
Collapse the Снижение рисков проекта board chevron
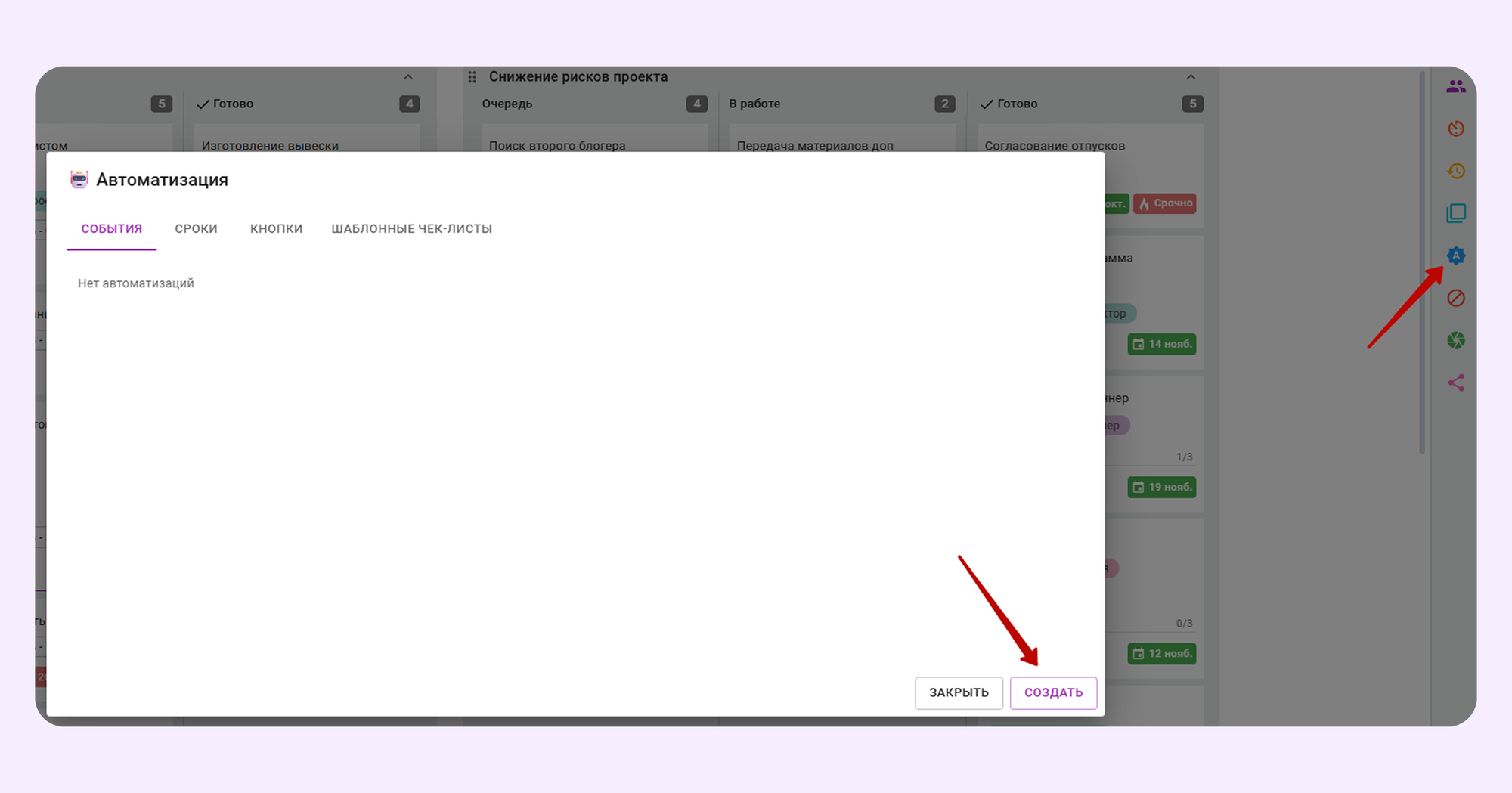pyautogui.click(x=1191, y=76)
